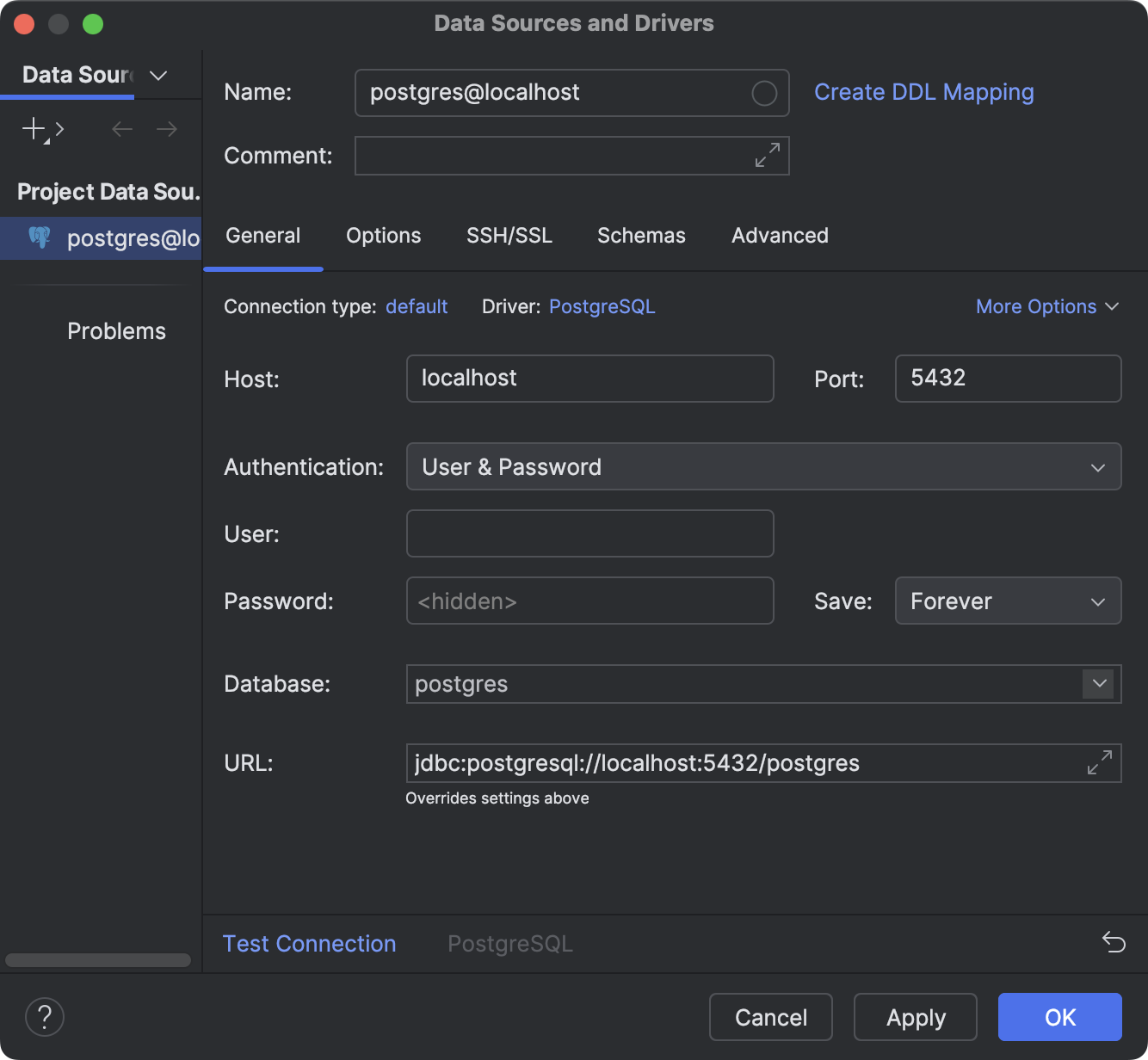Viewport: 1148px width, 1060px height.
Task: Click the add data source plus icon
Action: coord(32,129)
